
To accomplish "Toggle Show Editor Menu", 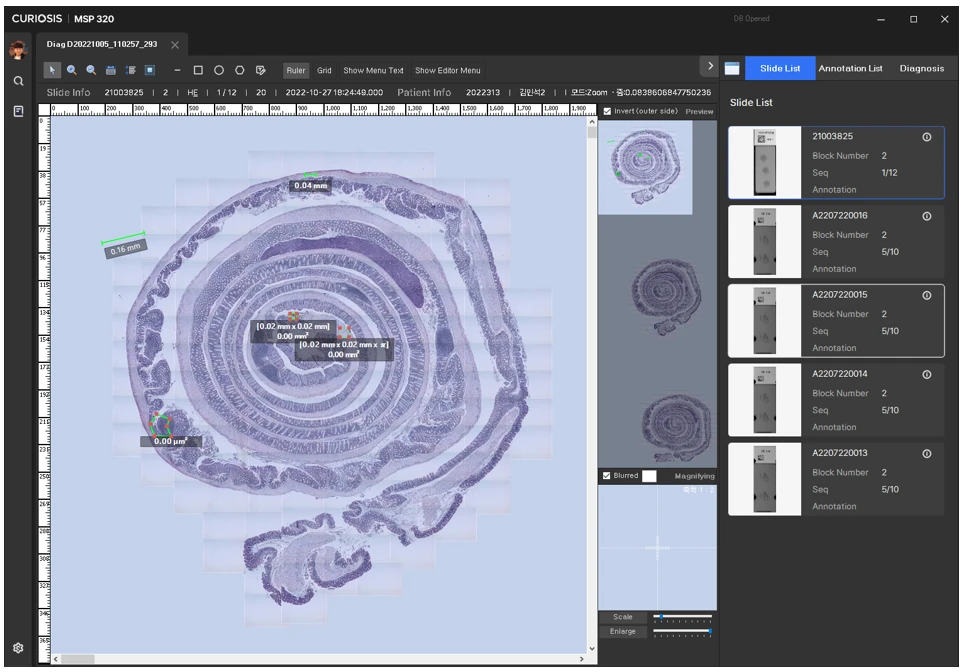I will click(x=448, y=70).
